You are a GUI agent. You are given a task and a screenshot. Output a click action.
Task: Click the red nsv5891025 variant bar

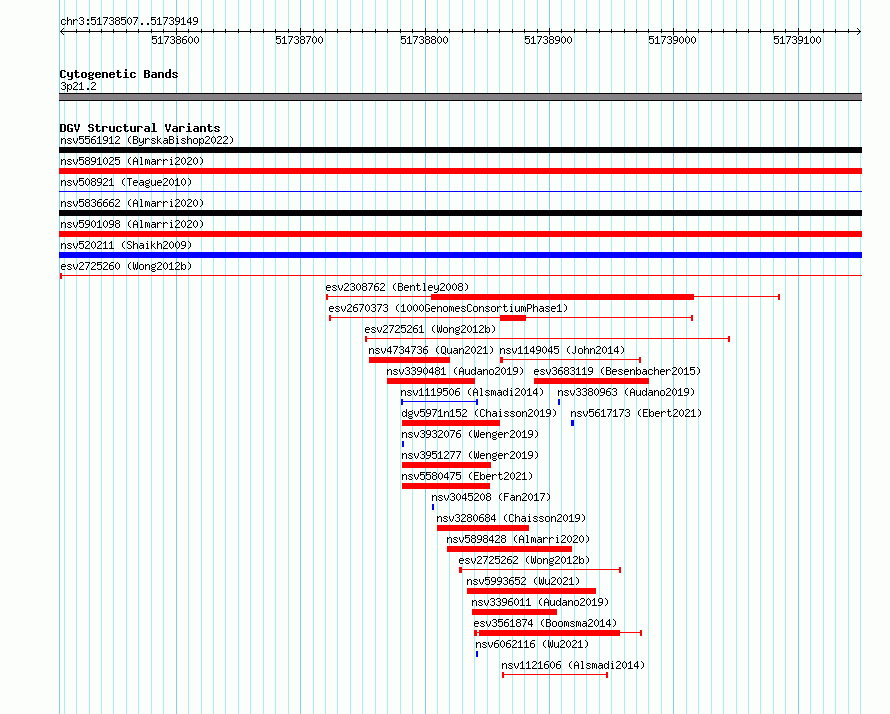pyautogui.click(x=460, y=171)
